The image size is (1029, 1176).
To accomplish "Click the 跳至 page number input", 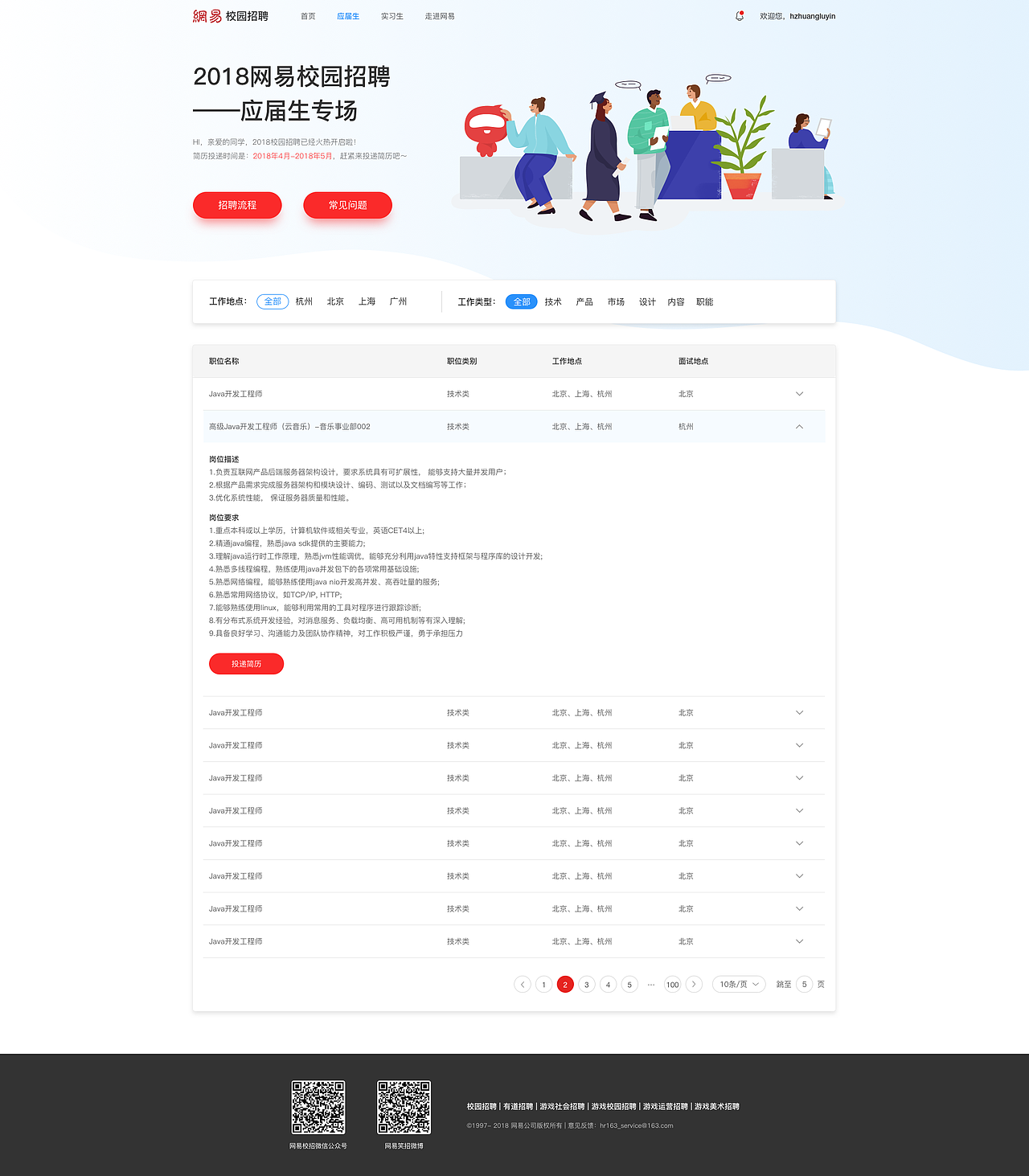I will pyautogui.click(x=804, y=984).
